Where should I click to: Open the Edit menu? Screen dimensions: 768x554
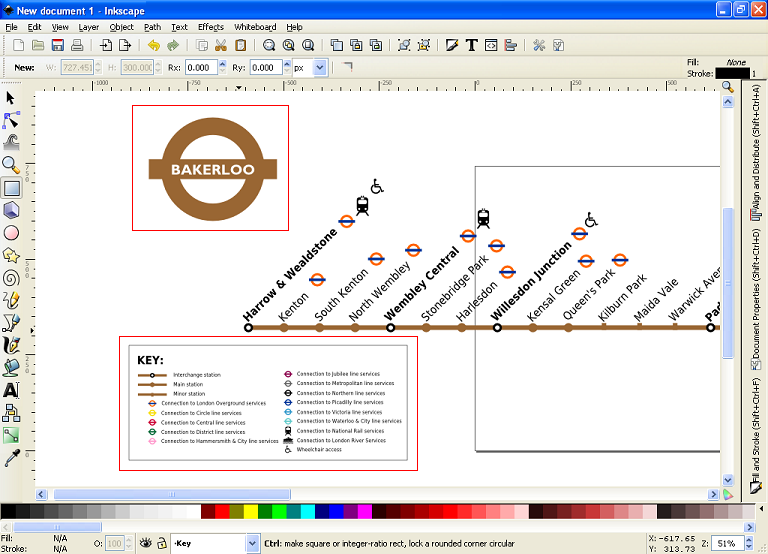tap(34, 27)
